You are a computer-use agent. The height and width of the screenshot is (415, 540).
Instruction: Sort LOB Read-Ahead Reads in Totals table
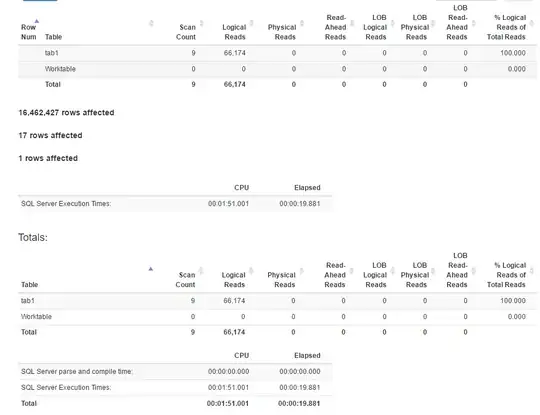(474, 271)
